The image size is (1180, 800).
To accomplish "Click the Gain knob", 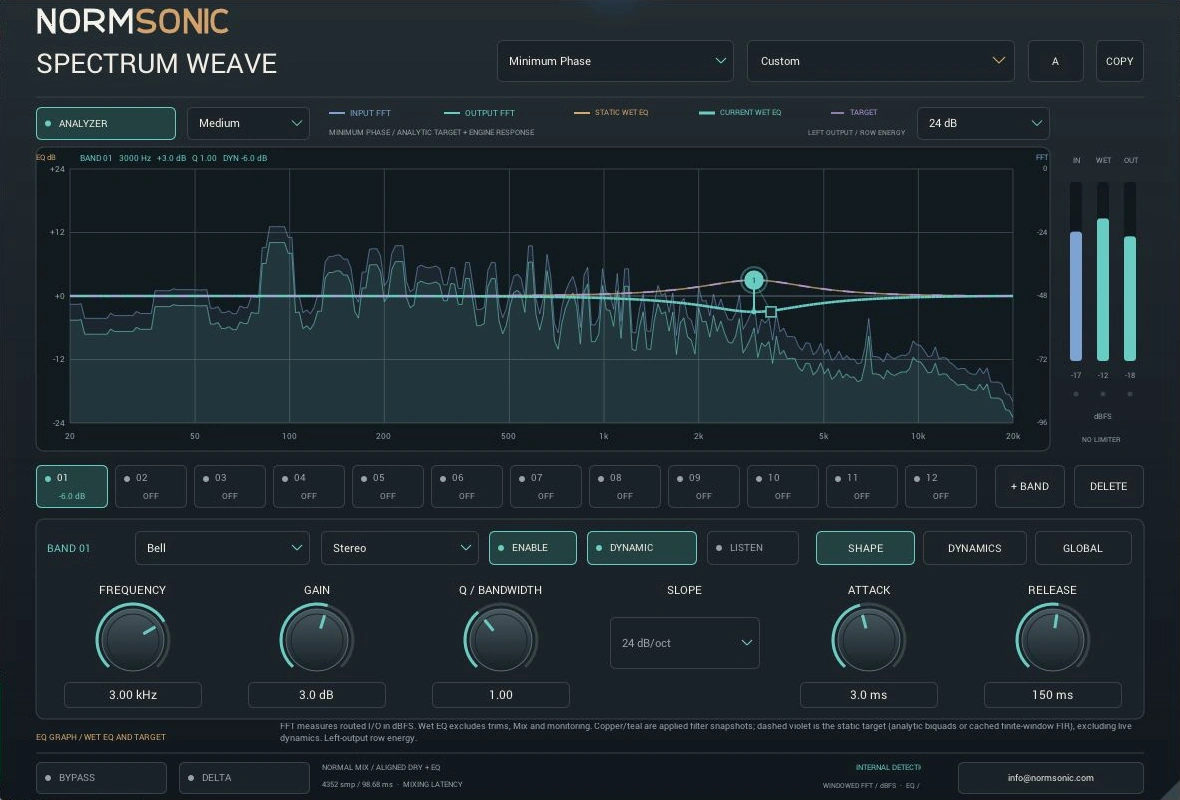I will click(317, 640).
